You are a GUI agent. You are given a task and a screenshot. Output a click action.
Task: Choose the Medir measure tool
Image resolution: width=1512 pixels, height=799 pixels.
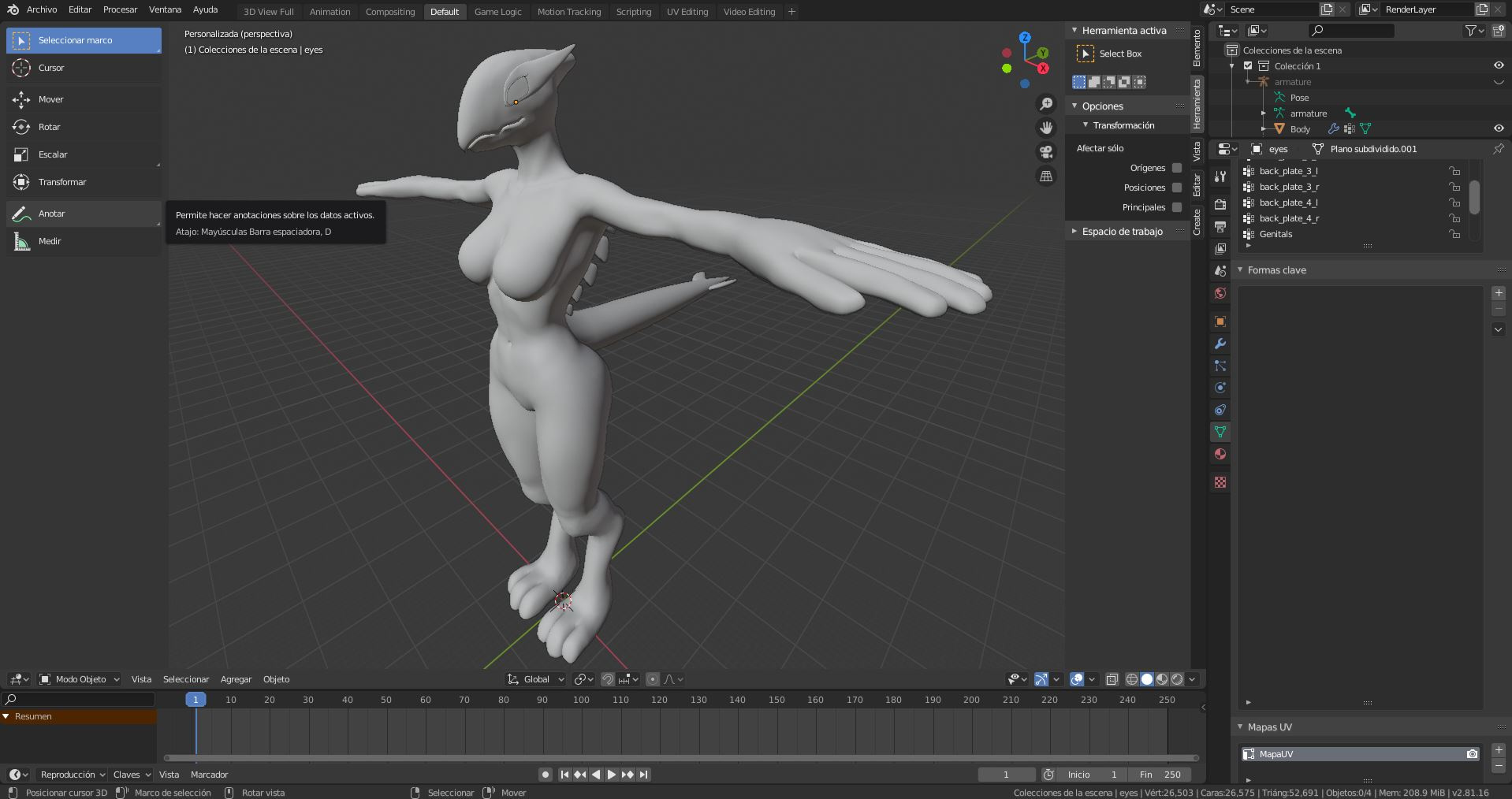(84, 241)
